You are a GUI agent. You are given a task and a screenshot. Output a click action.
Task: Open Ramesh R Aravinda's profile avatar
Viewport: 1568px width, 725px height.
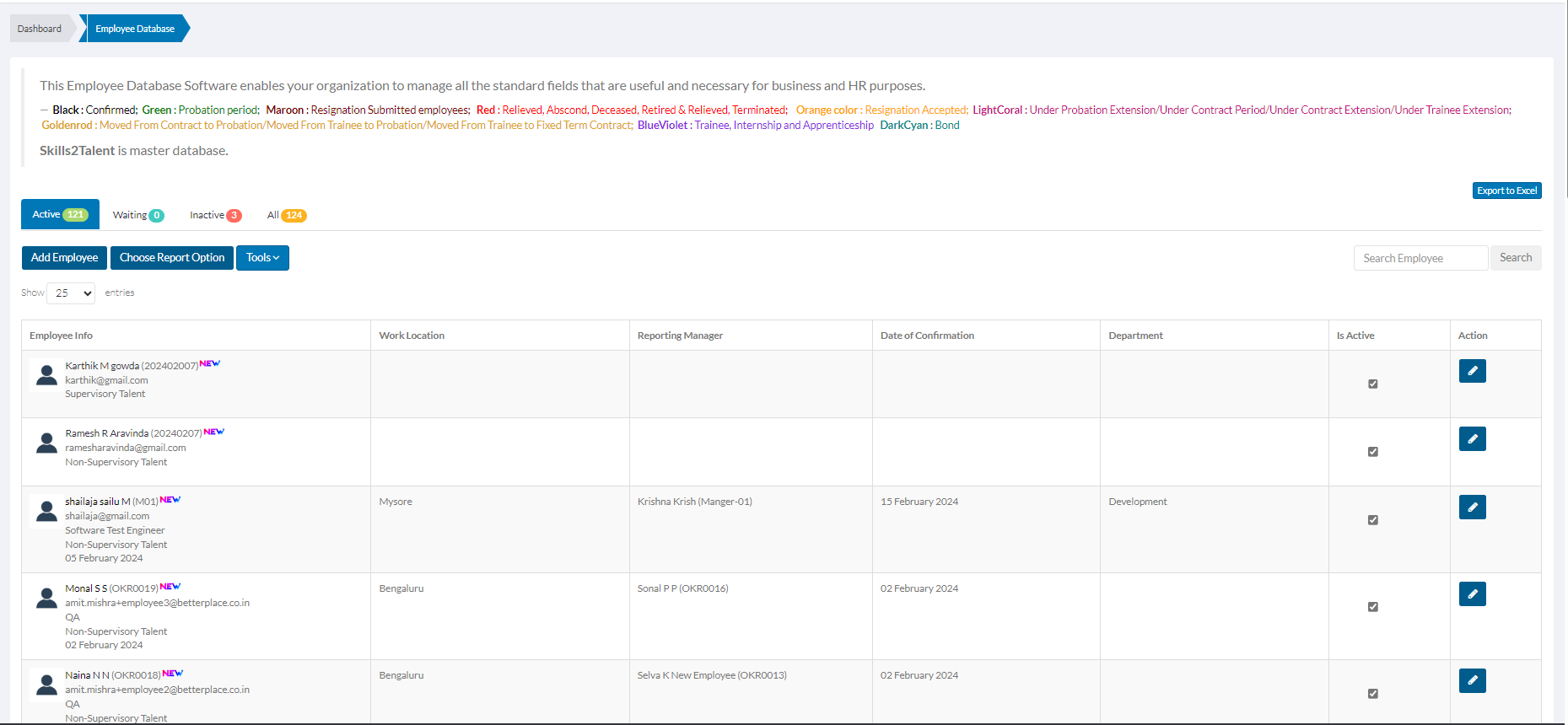46,443
